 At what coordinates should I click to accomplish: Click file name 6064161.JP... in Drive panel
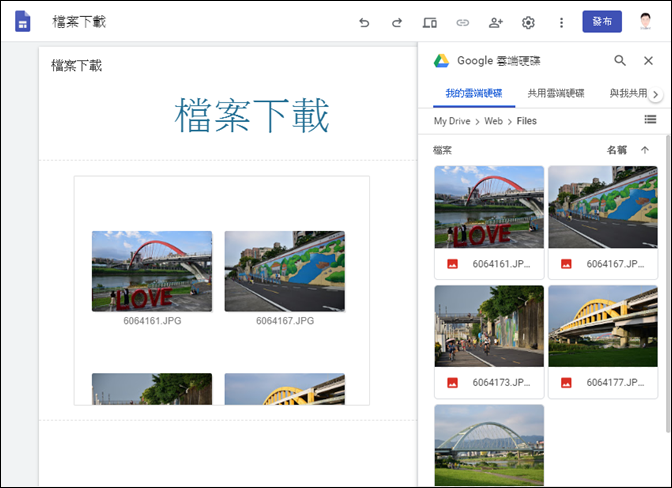(501, 264)
